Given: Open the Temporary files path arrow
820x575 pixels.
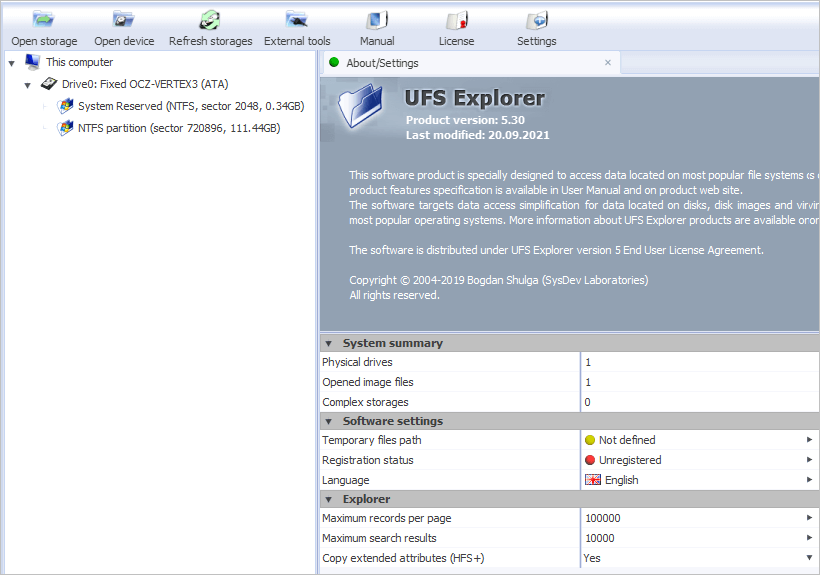Looking at the screenshot, I should point(810,440).
